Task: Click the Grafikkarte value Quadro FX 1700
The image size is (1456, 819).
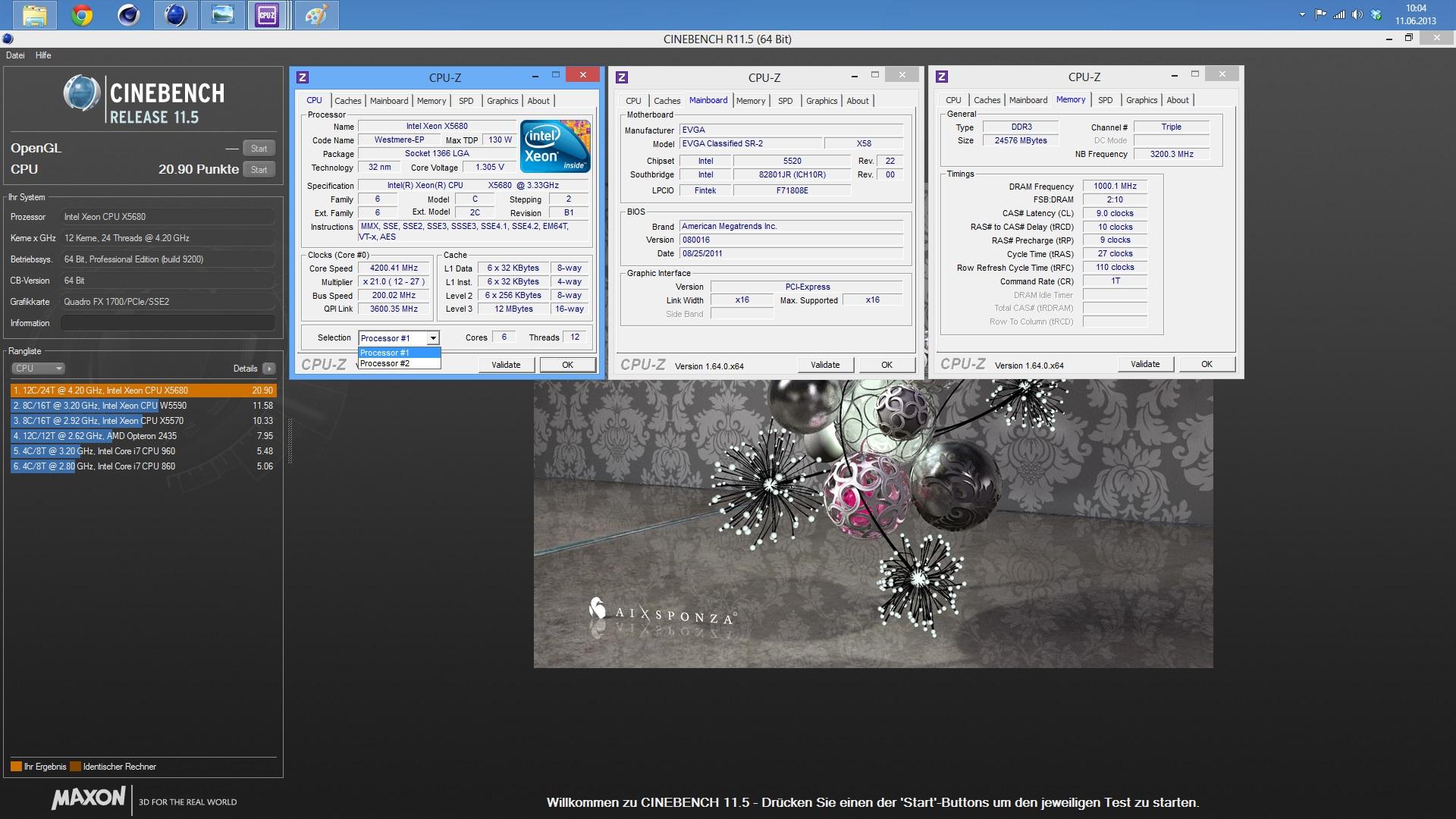Action: pyautogui.click(x=168, y=302)
